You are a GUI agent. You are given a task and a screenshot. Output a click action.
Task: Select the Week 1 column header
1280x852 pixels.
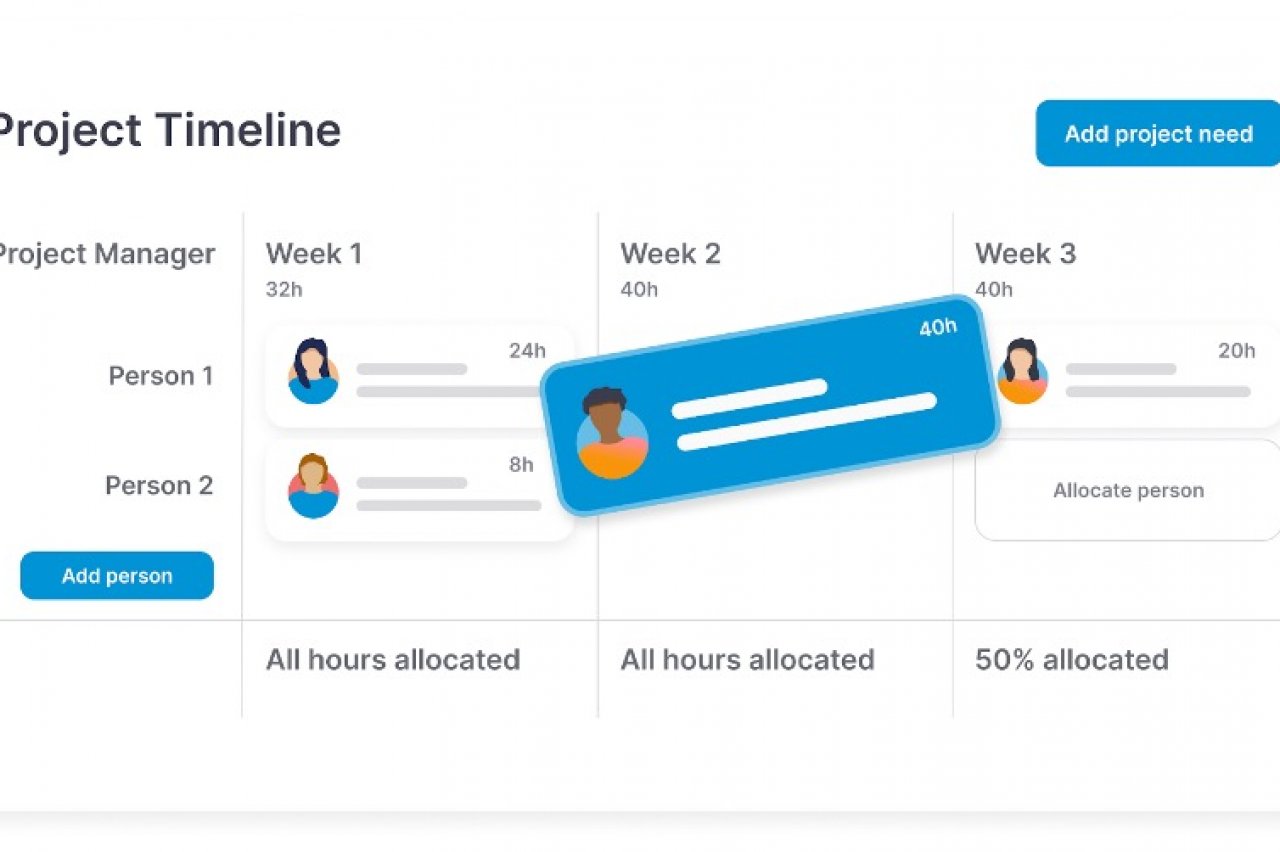coord(313,254)
